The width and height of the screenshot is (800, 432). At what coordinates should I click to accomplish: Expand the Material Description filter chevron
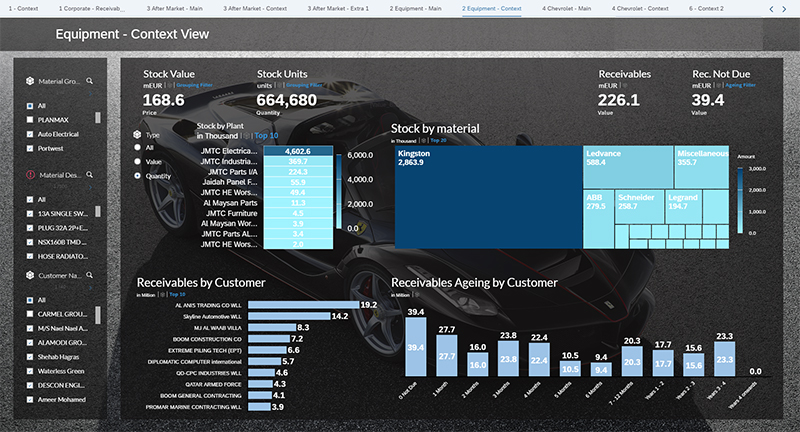[91, 188]
